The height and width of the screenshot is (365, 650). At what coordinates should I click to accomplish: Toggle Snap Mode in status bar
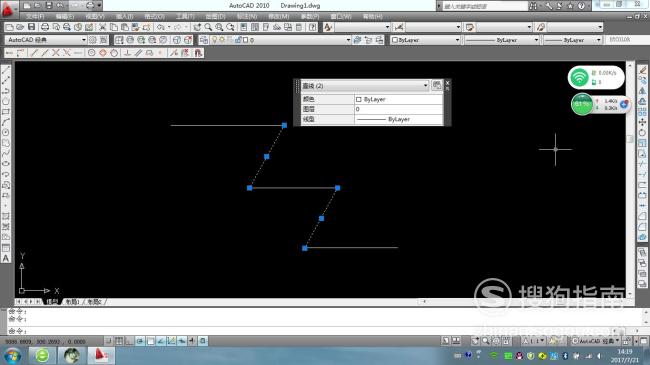[108, 341]
